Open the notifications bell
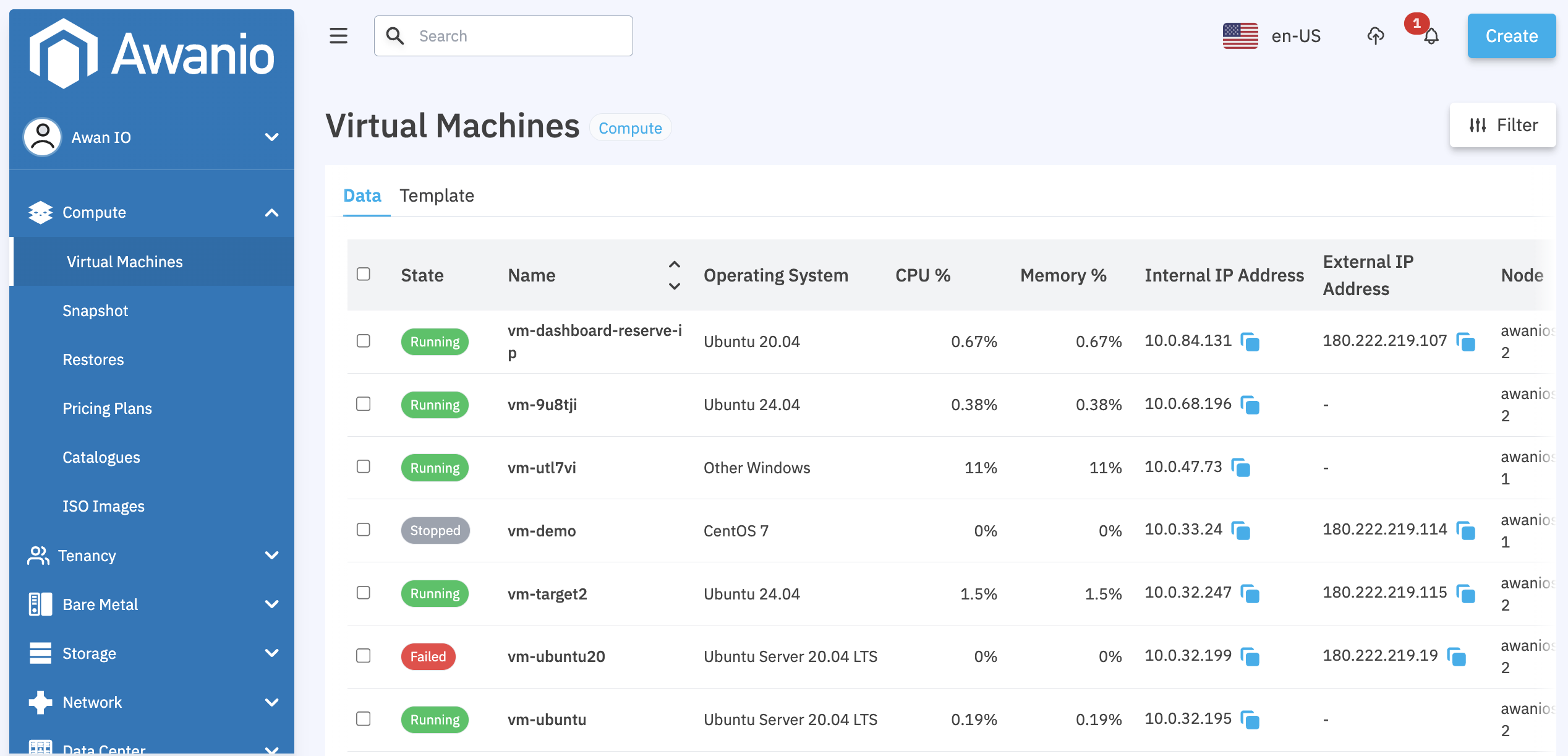Viewport: 1568px width, 756px height. (1431, 37)
